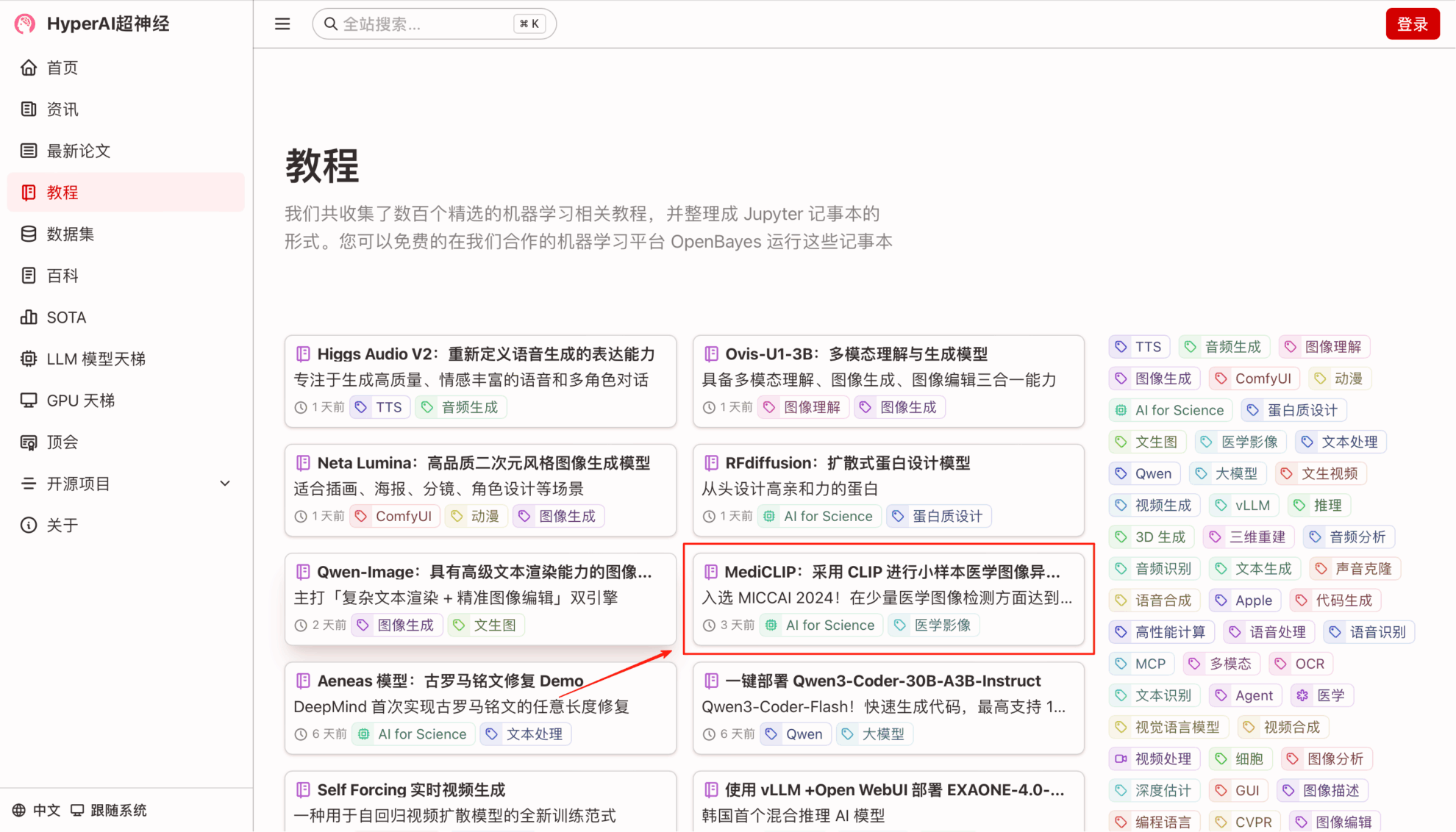Click the HyperAI logo icon
The width and height of the screenshot is (1456, 832).
[x=25, y=24]
